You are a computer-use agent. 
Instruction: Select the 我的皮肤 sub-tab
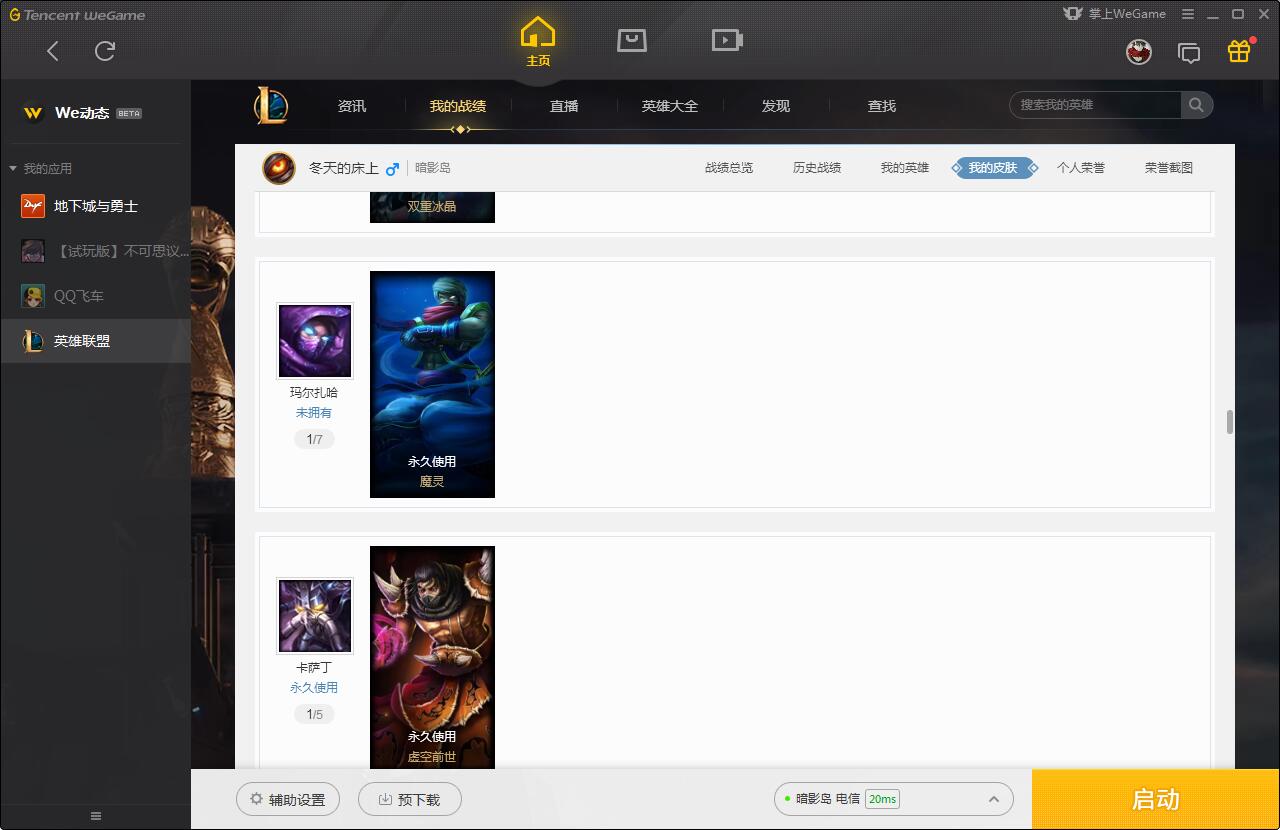(x=993, y=168)
